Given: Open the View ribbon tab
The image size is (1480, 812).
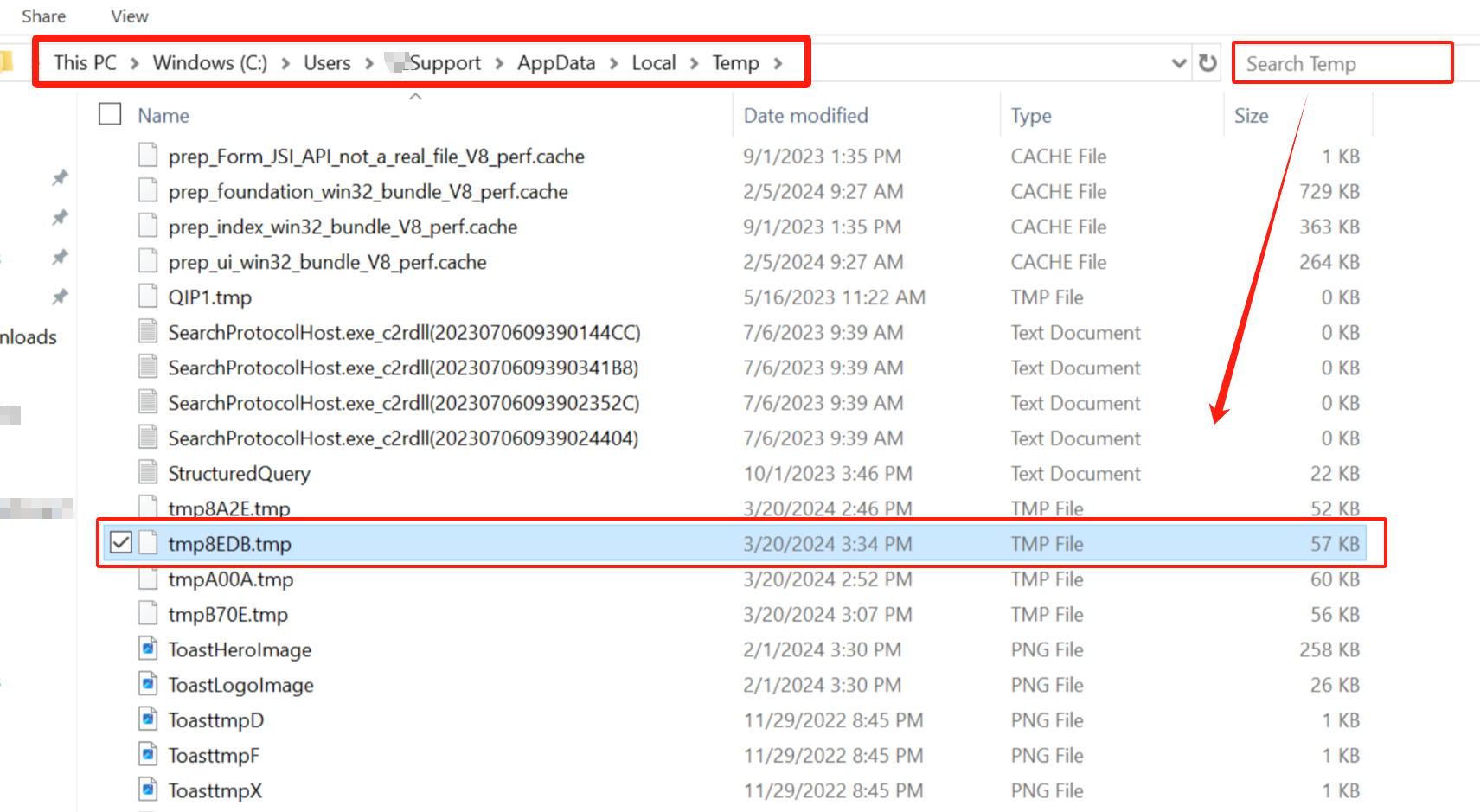Looking at the screenshot, I should coord(130,16).
